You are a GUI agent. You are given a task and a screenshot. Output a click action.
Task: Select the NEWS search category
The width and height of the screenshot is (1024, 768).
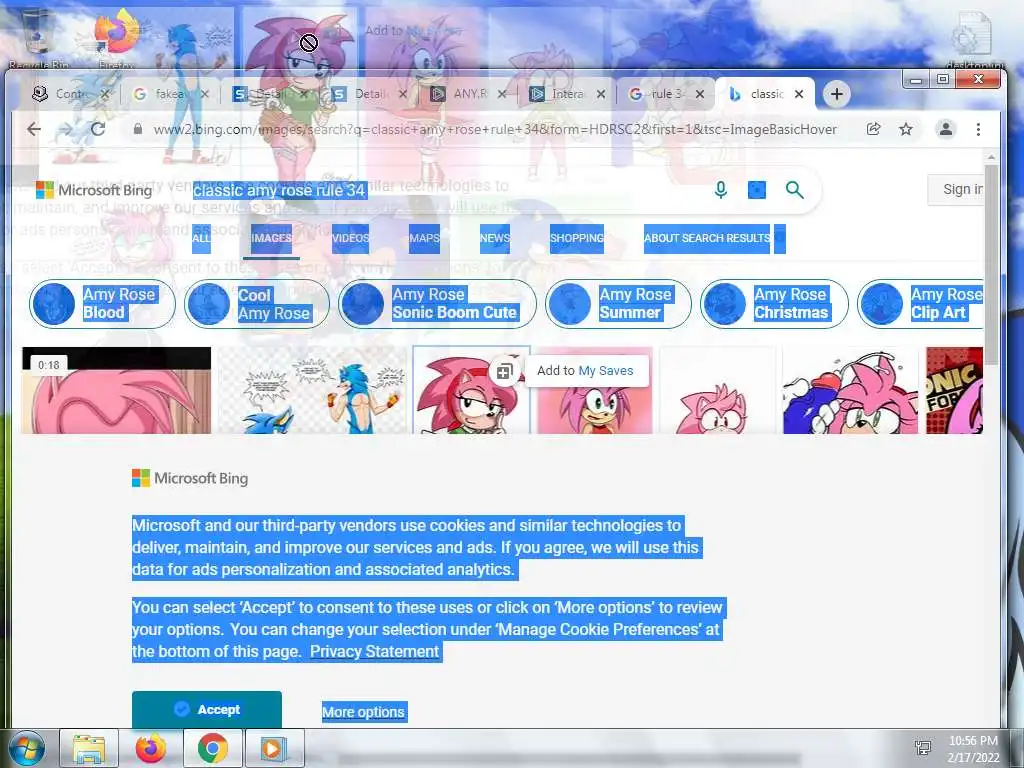pyautogui.click(x=494, y=238)
